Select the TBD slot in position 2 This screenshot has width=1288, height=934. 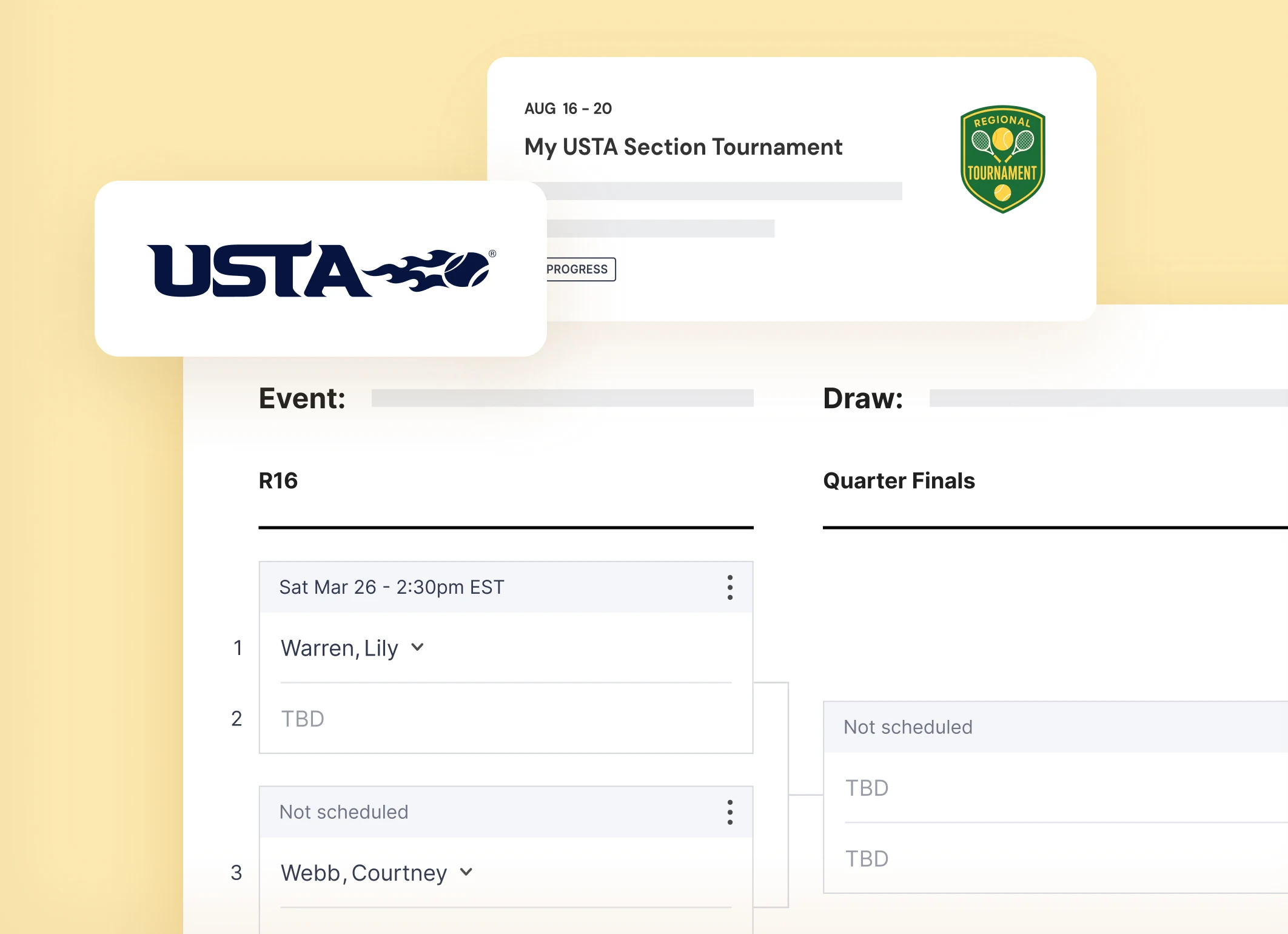coord(302,719)
